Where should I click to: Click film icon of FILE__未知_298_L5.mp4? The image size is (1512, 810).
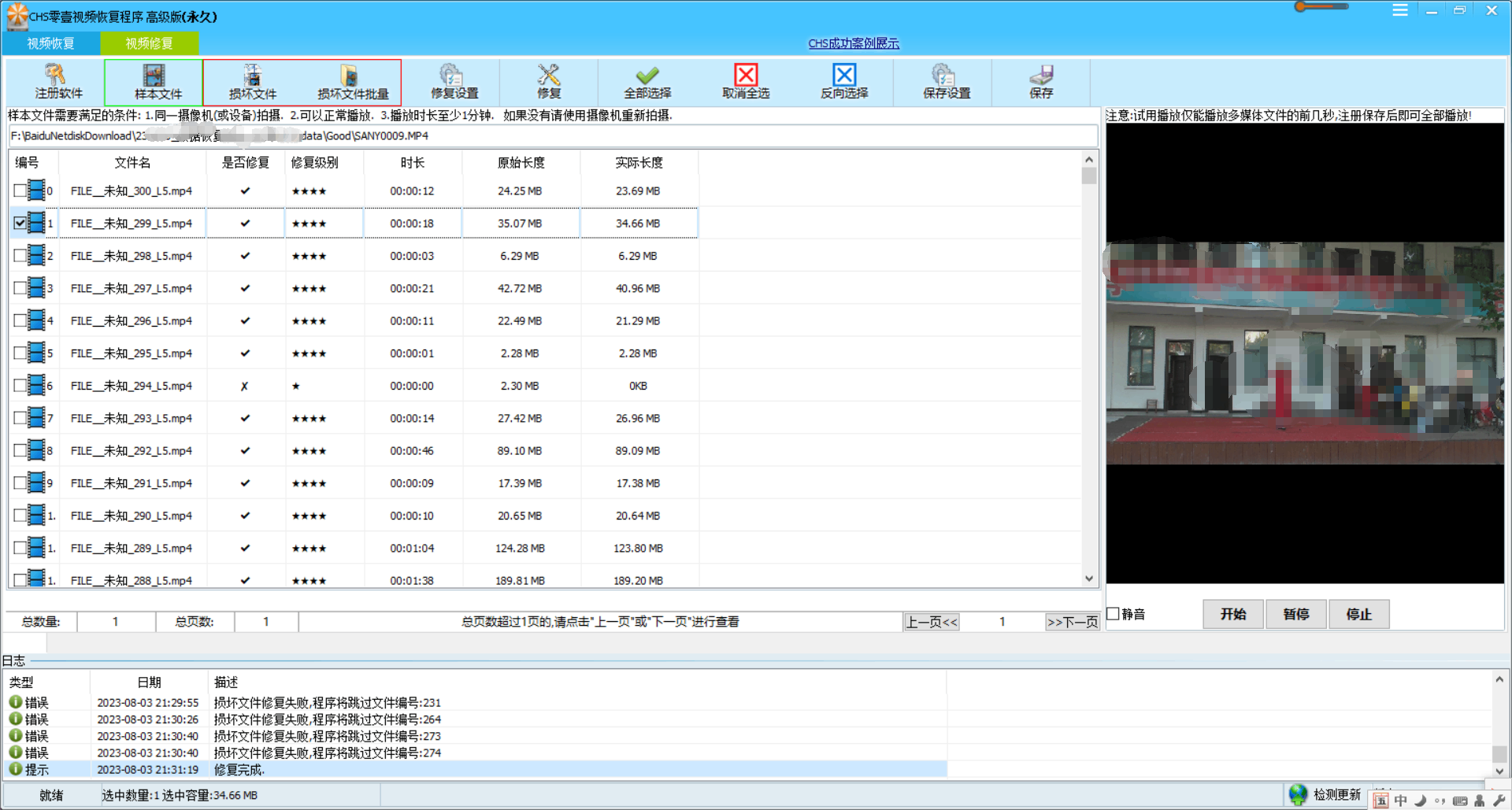click(x=35, y=256)
